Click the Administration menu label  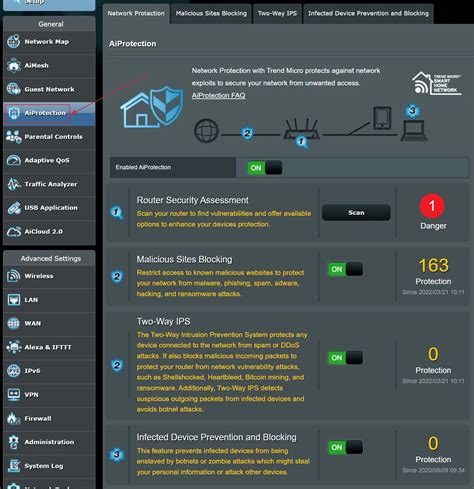pyautogui.click(x=49, y=442)
